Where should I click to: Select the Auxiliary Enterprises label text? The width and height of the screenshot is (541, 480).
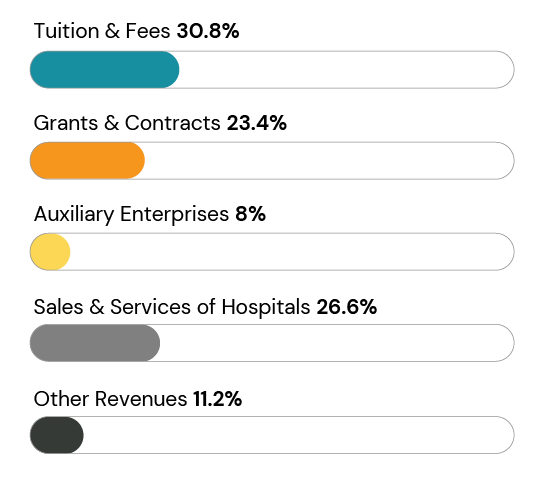[131, 214]
